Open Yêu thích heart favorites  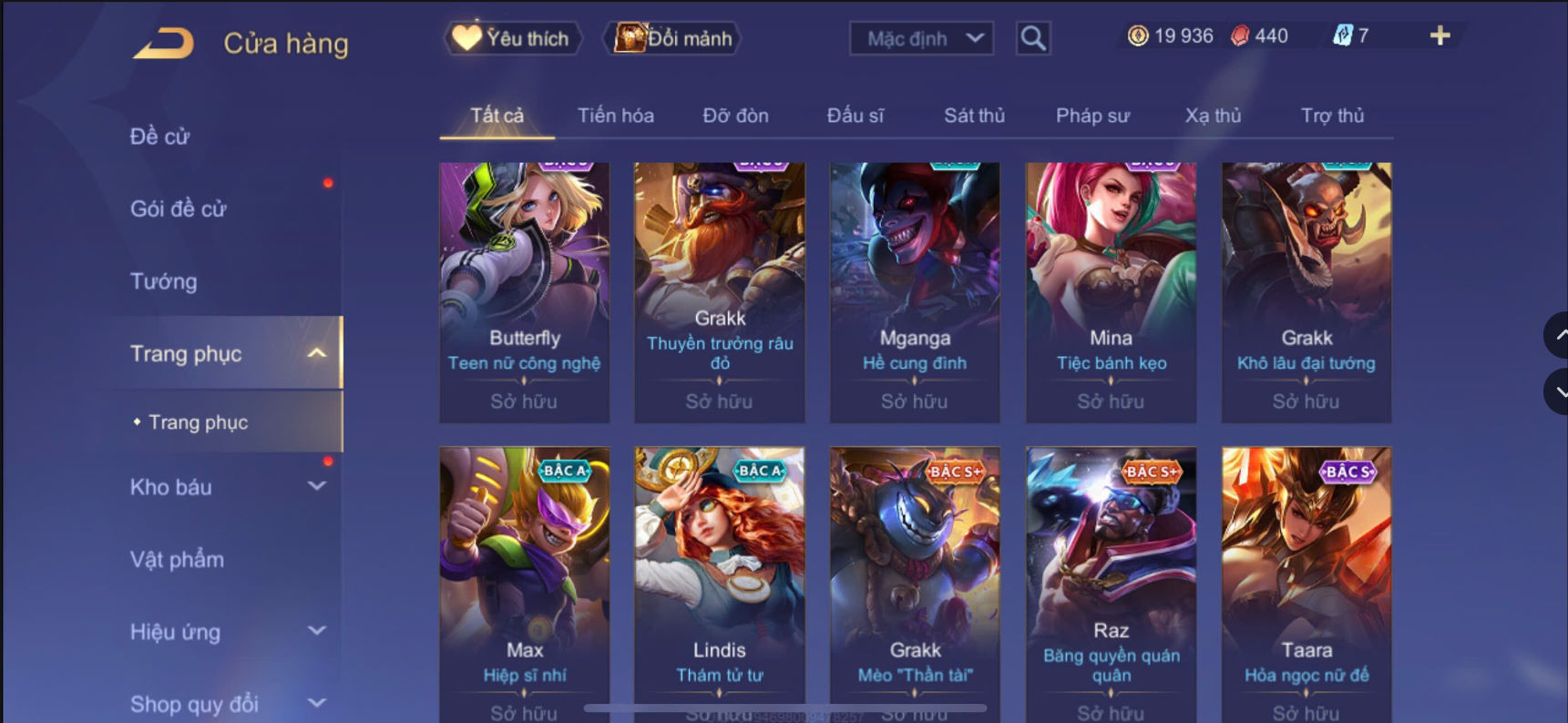[513, 38]
